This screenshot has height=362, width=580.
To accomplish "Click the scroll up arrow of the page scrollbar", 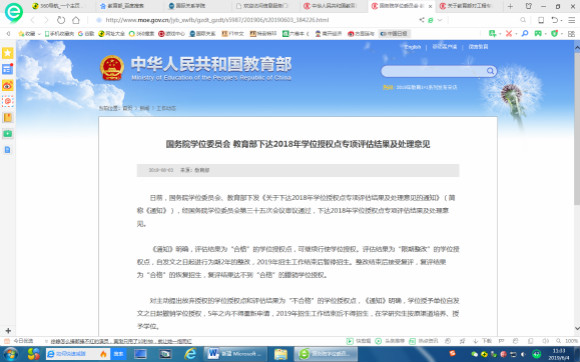I will (x=577, y=47).
